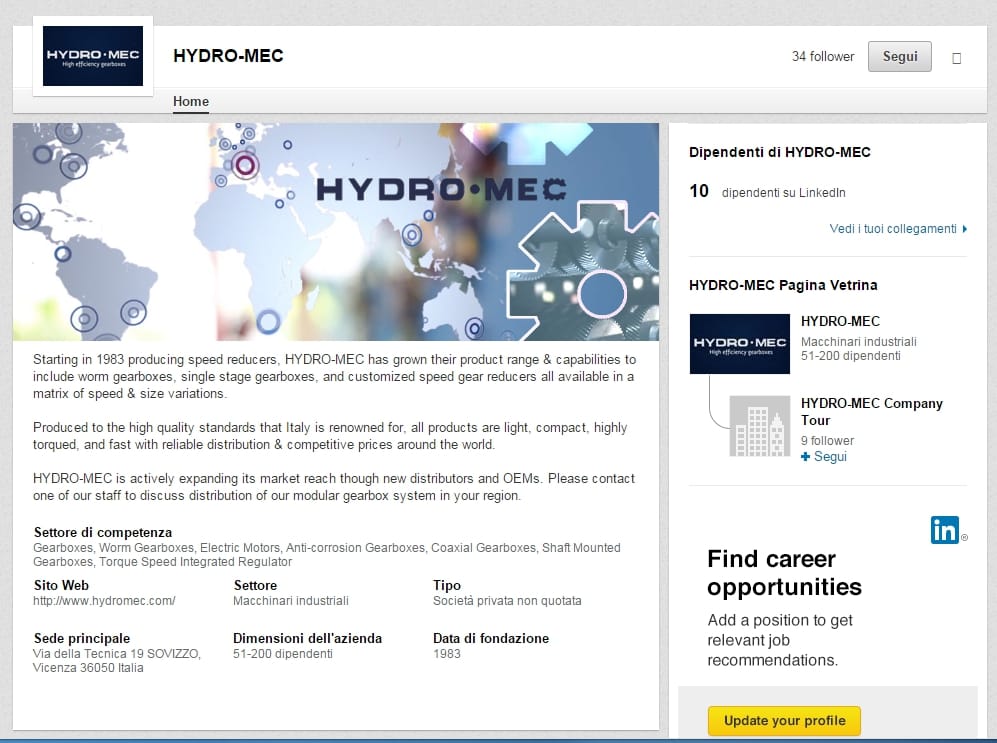Click the Find career opportunities headline
This screenshot has width=997, height=743.
click(x=785, y=573)
